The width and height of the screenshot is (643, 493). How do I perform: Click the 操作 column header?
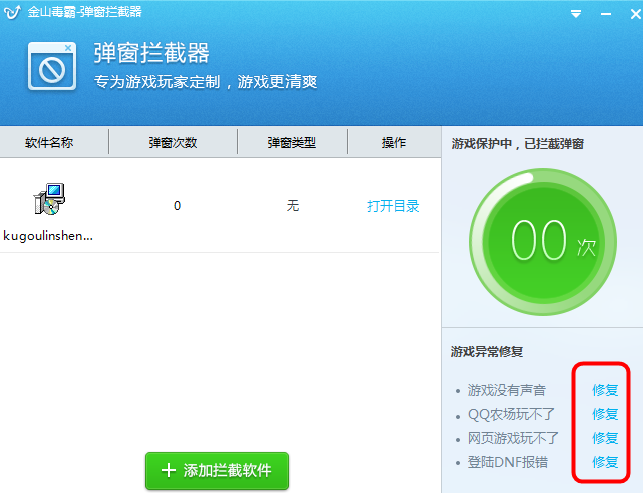[x=394, y=143]
